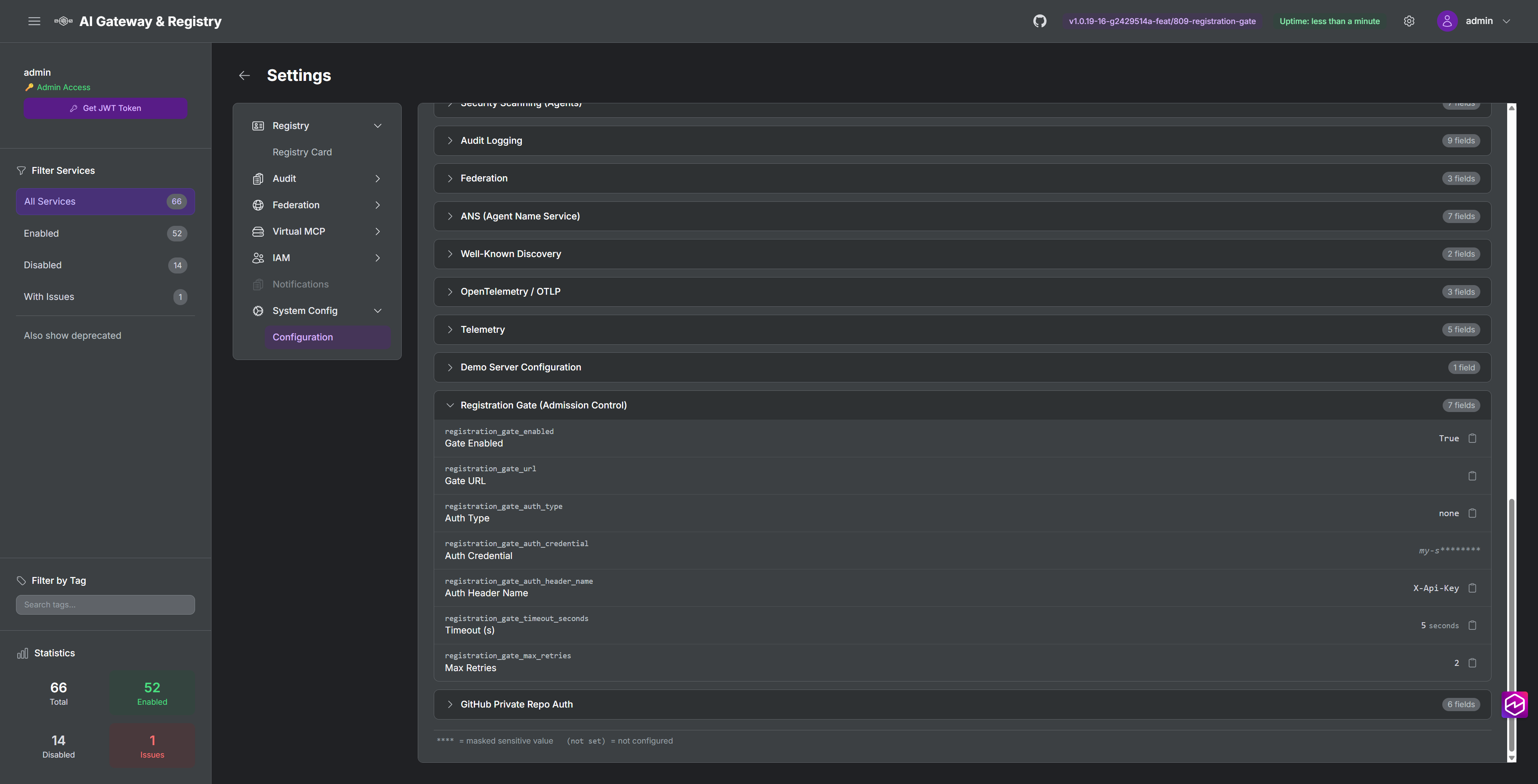Select the All Services filter
This screenshot has height=784, width=1538.
pos(105,201)
